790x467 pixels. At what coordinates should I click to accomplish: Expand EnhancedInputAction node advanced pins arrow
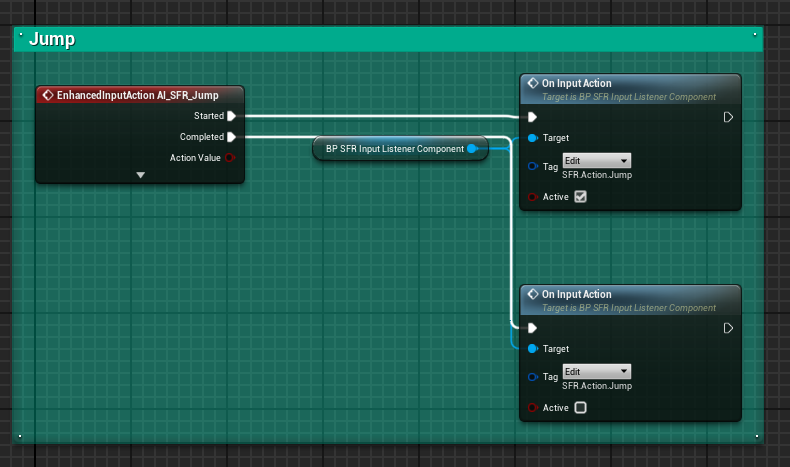(140, 175)
